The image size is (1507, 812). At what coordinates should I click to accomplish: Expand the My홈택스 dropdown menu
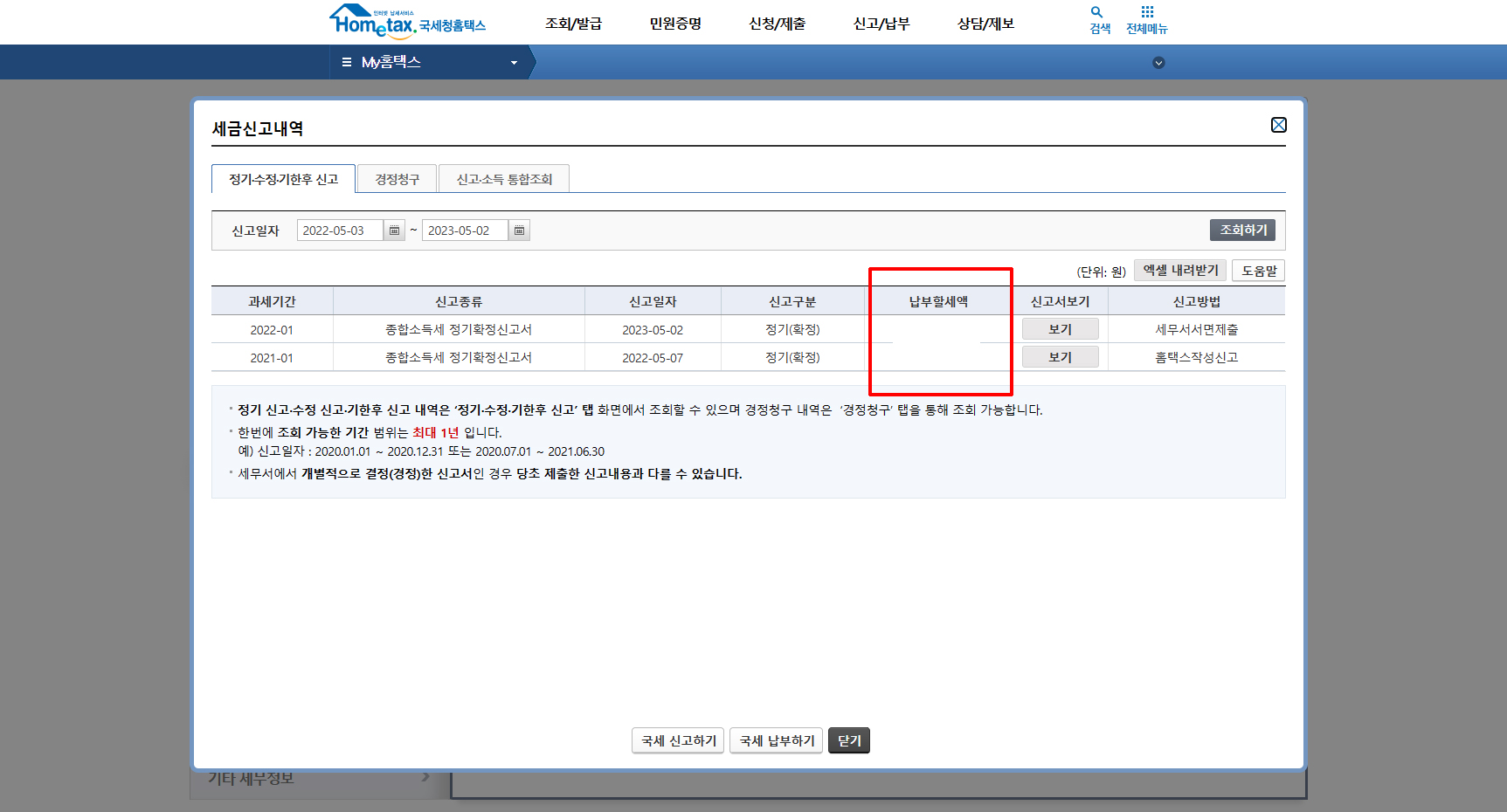[x=514, y=62]
